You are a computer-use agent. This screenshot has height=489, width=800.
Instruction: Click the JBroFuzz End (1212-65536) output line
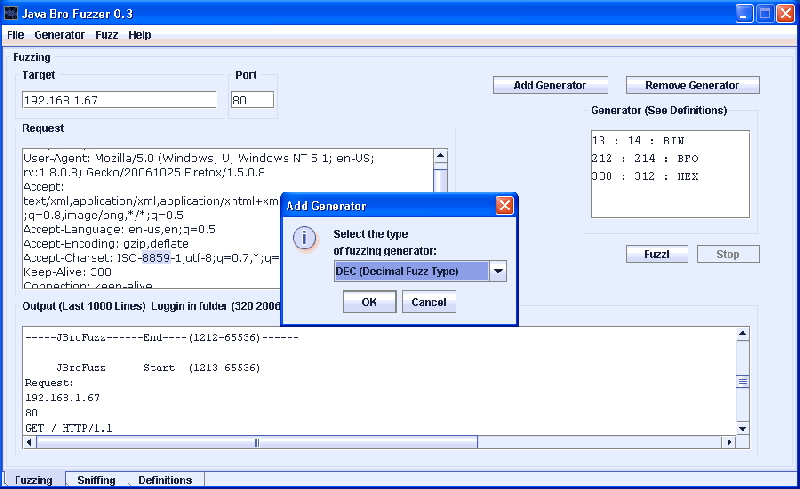[x=162, y=337]
